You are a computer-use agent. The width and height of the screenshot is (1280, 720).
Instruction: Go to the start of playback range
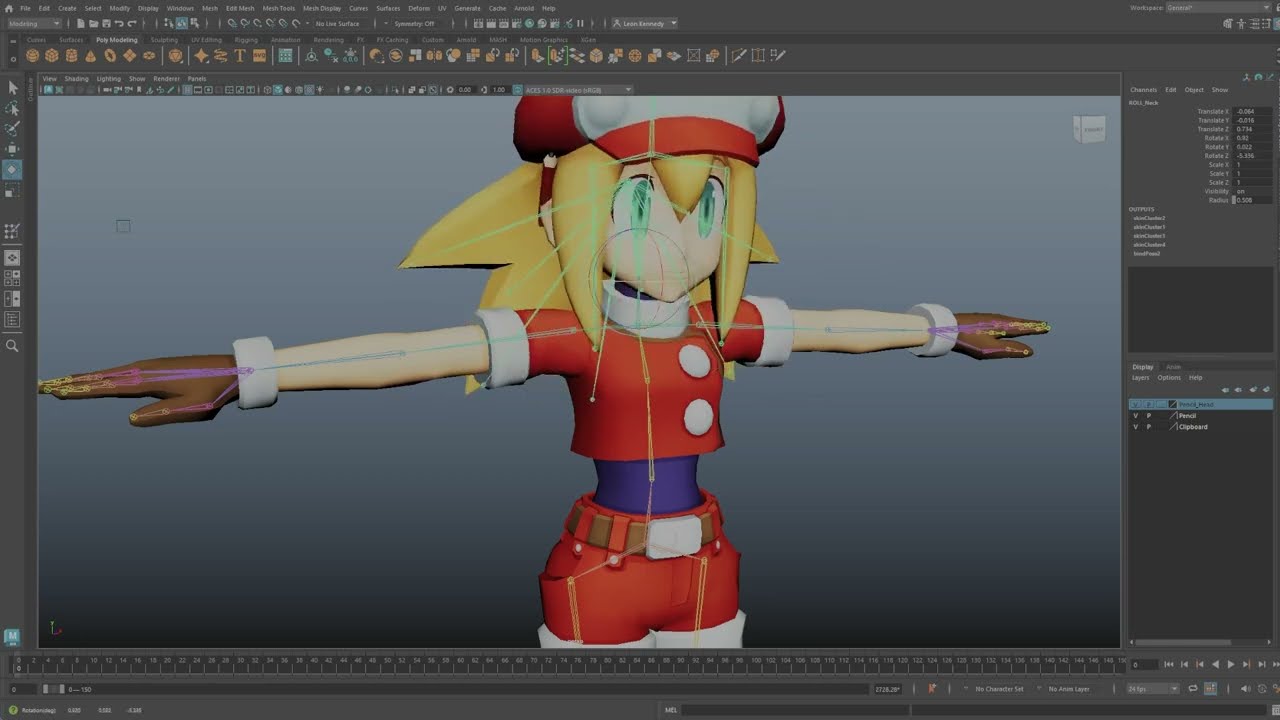[x=1169, y=664]
